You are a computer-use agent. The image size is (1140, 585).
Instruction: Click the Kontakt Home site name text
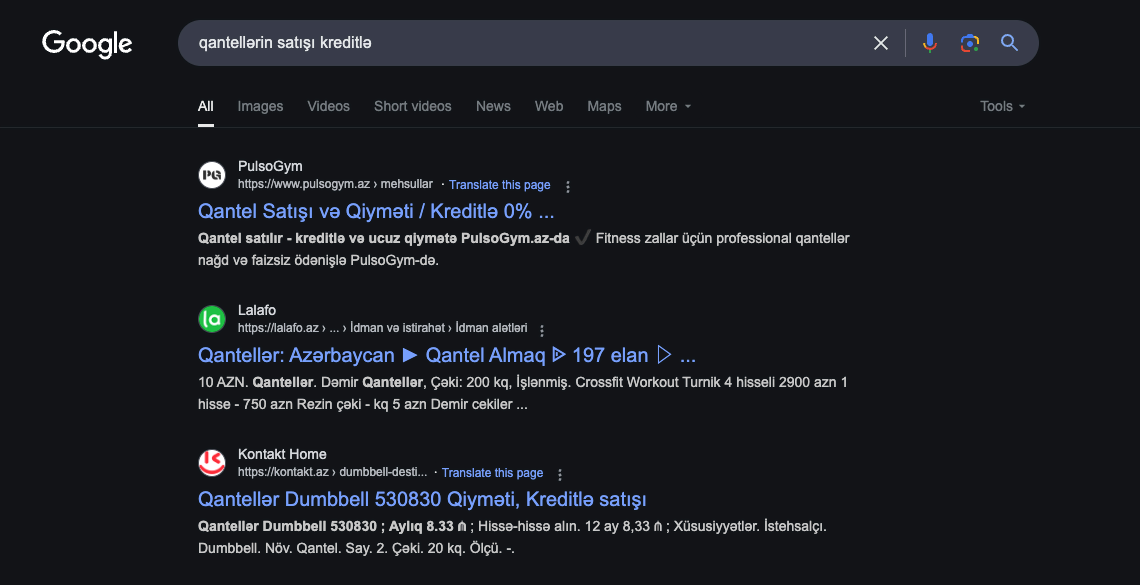click(282, 454)
